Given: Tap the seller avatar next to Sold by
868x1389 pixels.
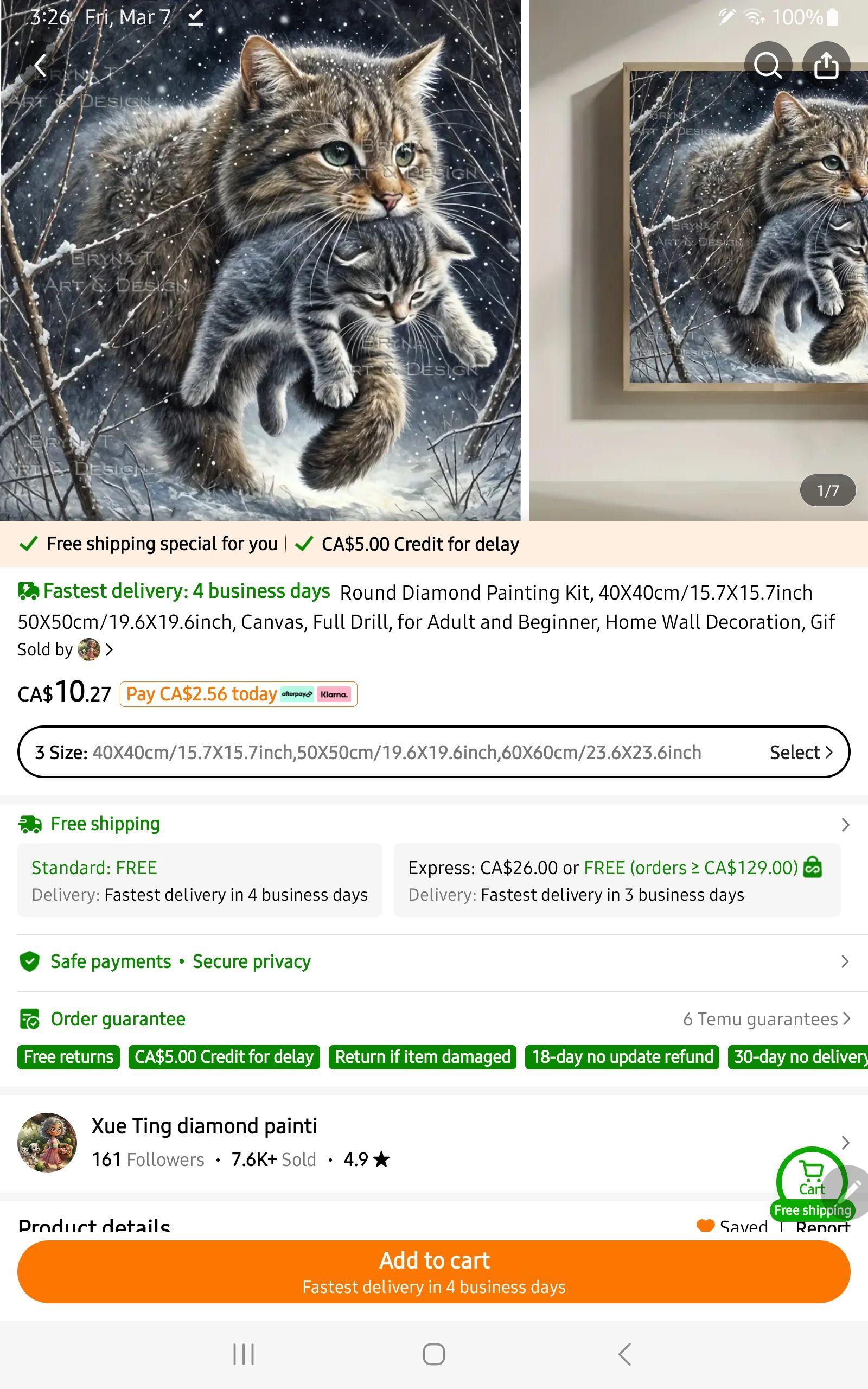Looking at the screenshot, I should pos(89,649).
